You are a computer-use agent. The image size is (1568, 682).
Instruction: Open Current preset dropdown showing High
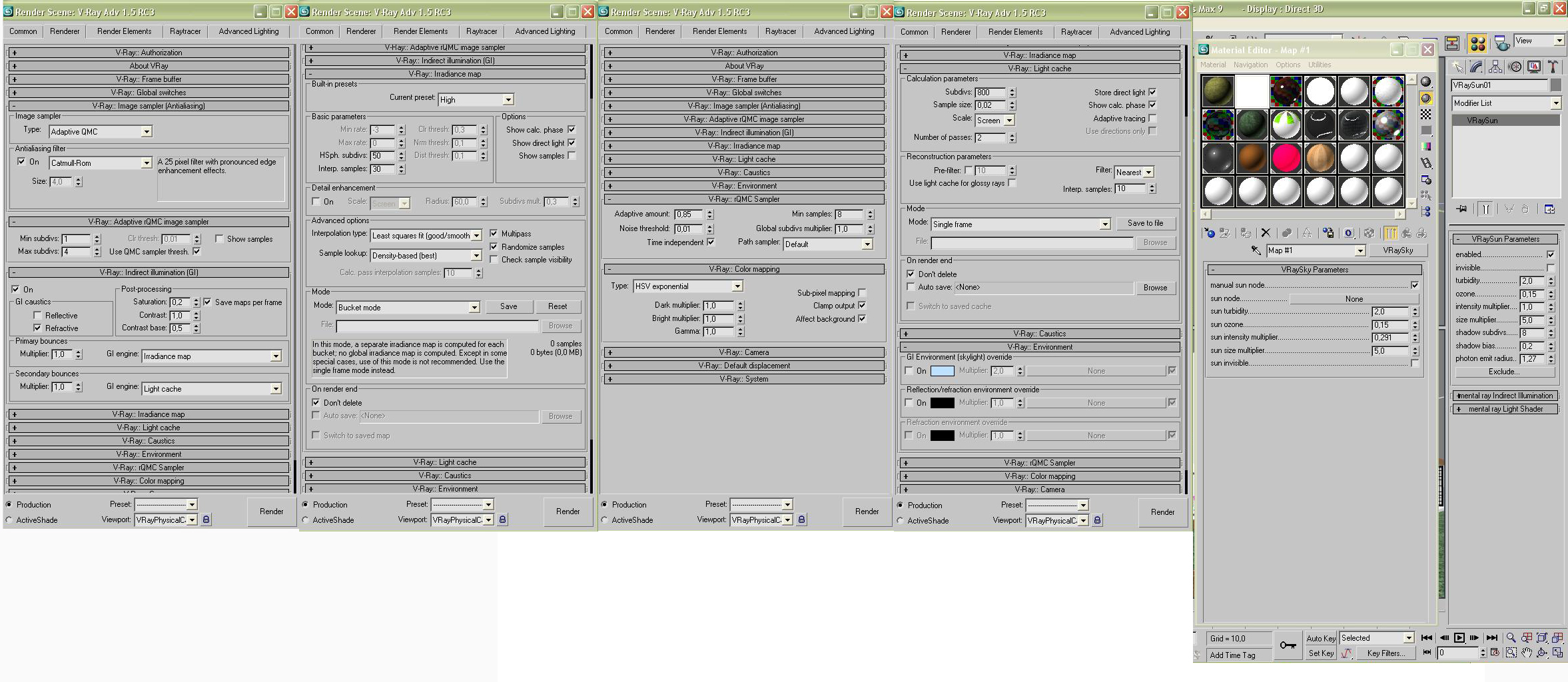476,100
